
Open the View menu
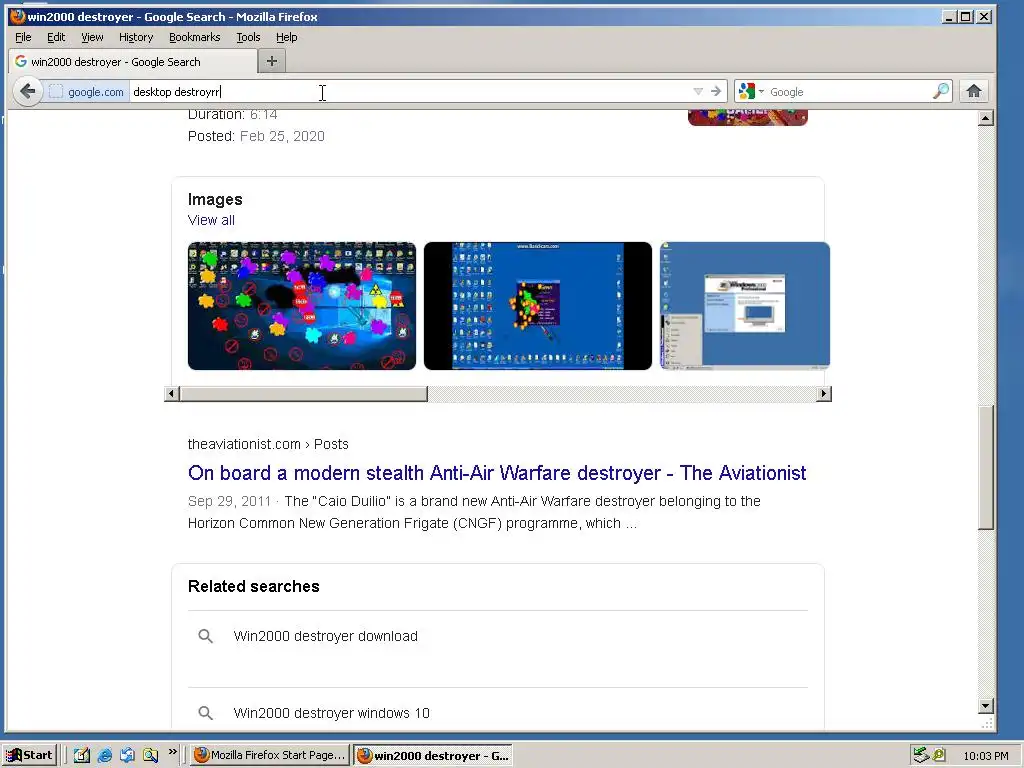(x=92, y=37)
